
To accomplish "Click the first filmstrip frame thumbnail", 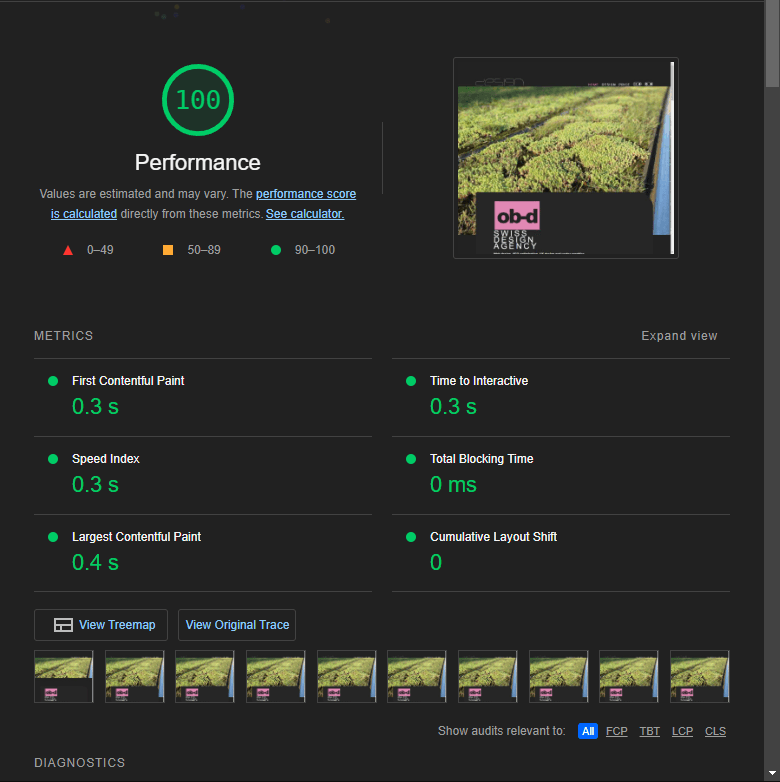I will pos(64,676).
